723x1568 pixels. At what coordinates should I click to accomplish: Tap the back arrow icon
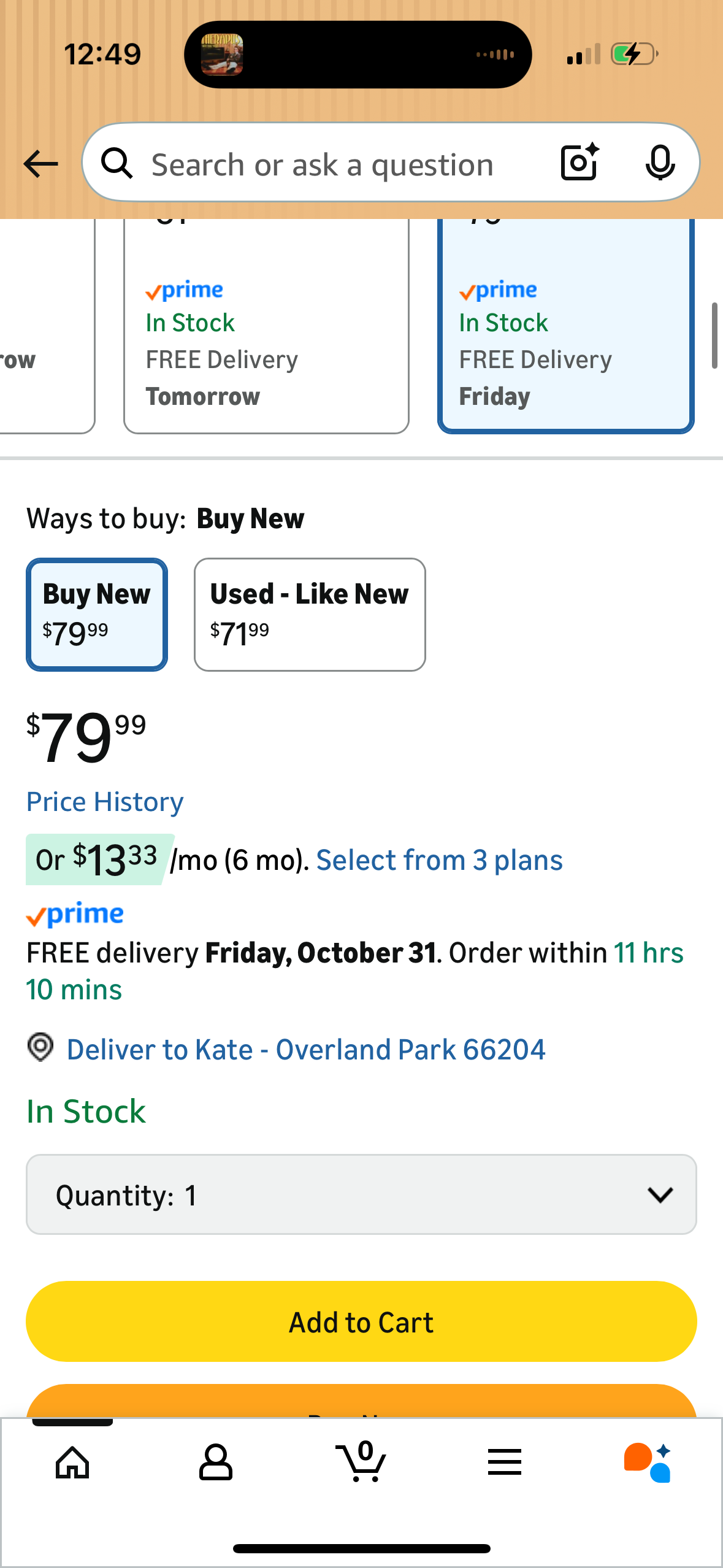click(x=40, y=164)
